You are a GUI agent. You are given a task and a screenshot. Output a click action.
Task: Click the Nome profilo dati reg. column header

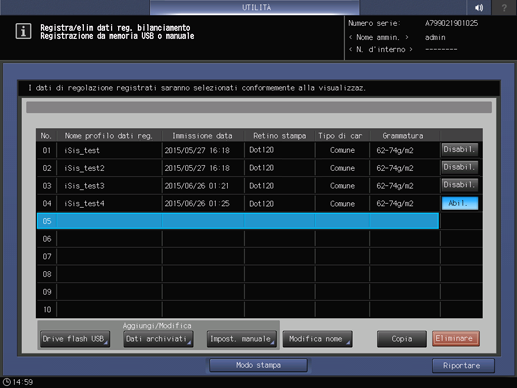click(x=108, y=136)
